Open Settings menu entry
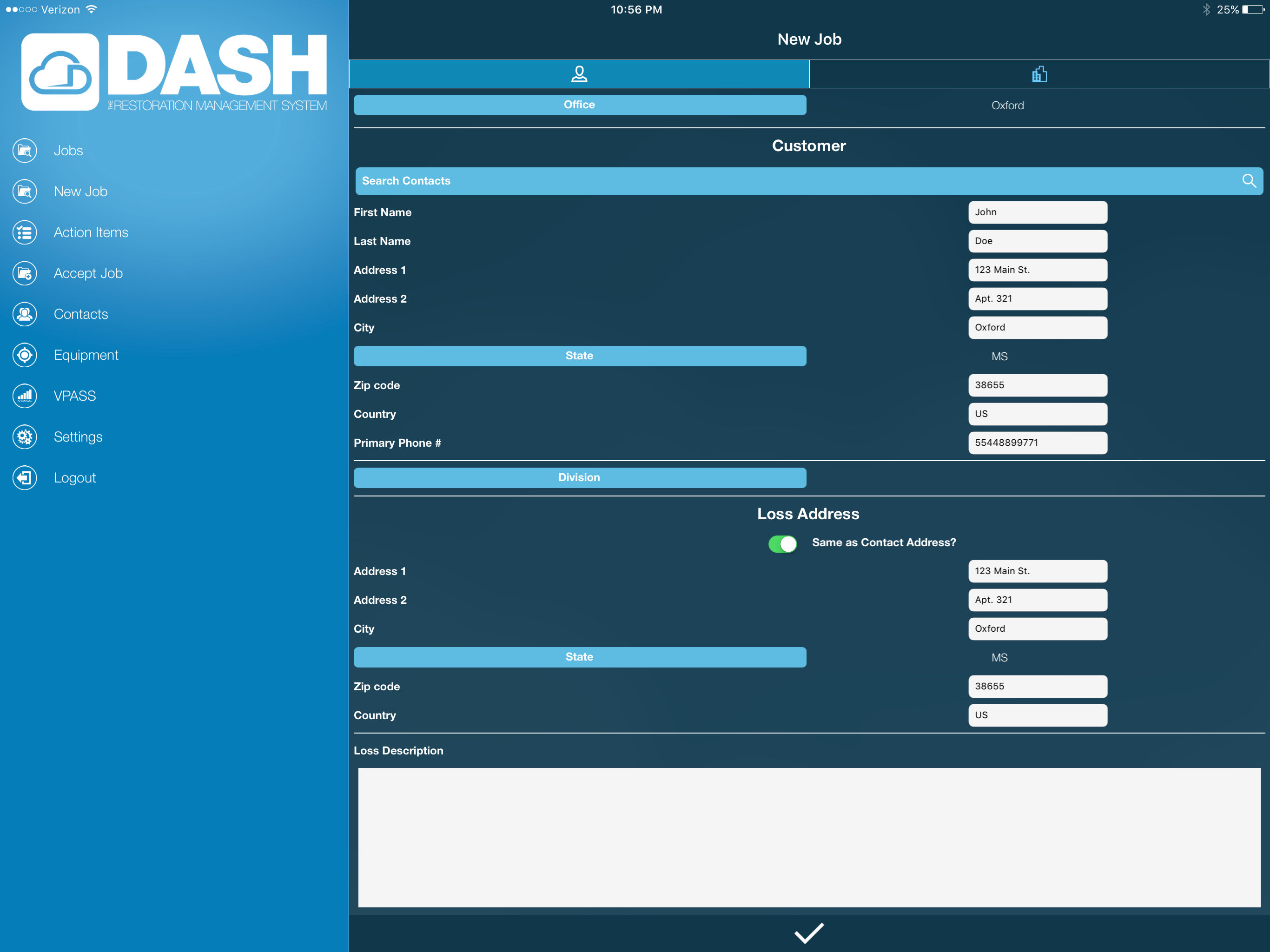The height and width of the screenshot is (952, 1270). coord(78,437)
